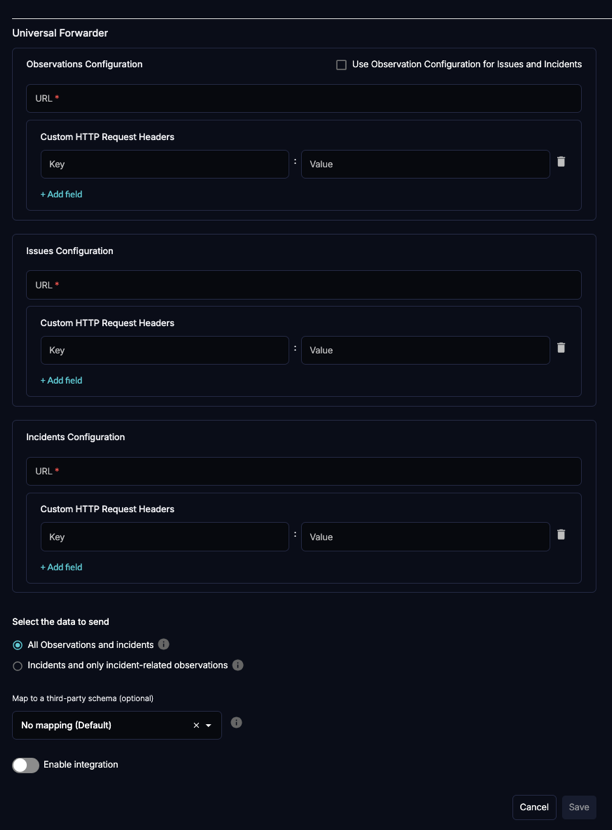612x830 pixels.
Task: Turn on the Enable integration toggle
Action: [x=26, y=765]
